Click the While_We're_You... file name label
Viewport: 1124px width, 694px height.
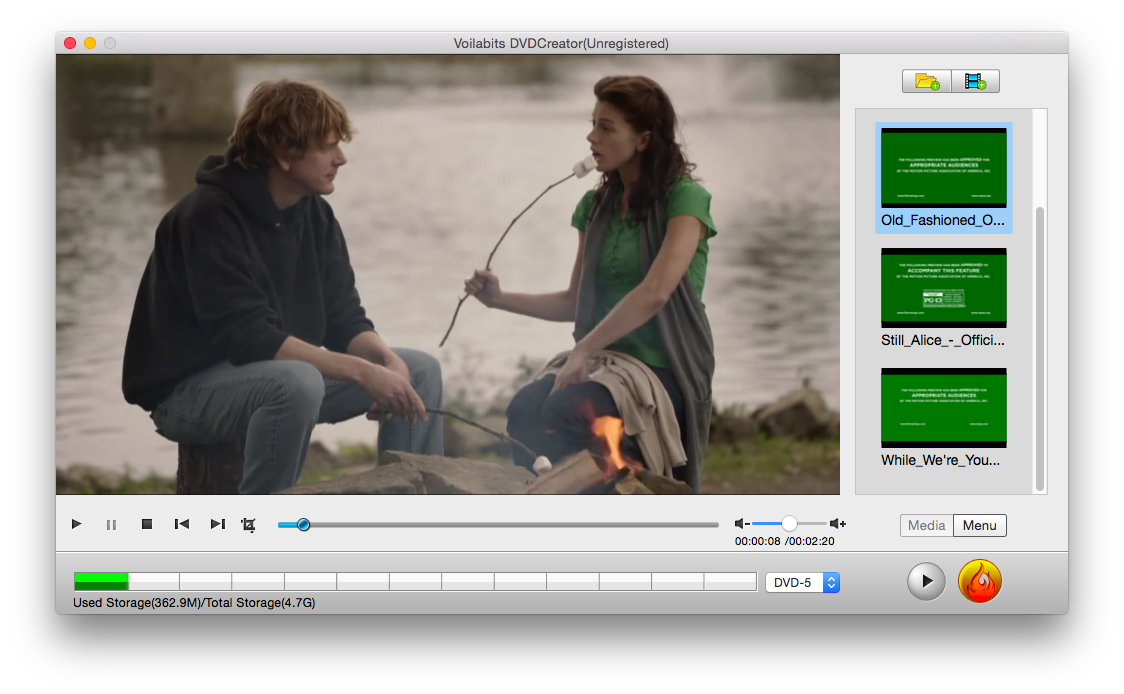(940, 460)
